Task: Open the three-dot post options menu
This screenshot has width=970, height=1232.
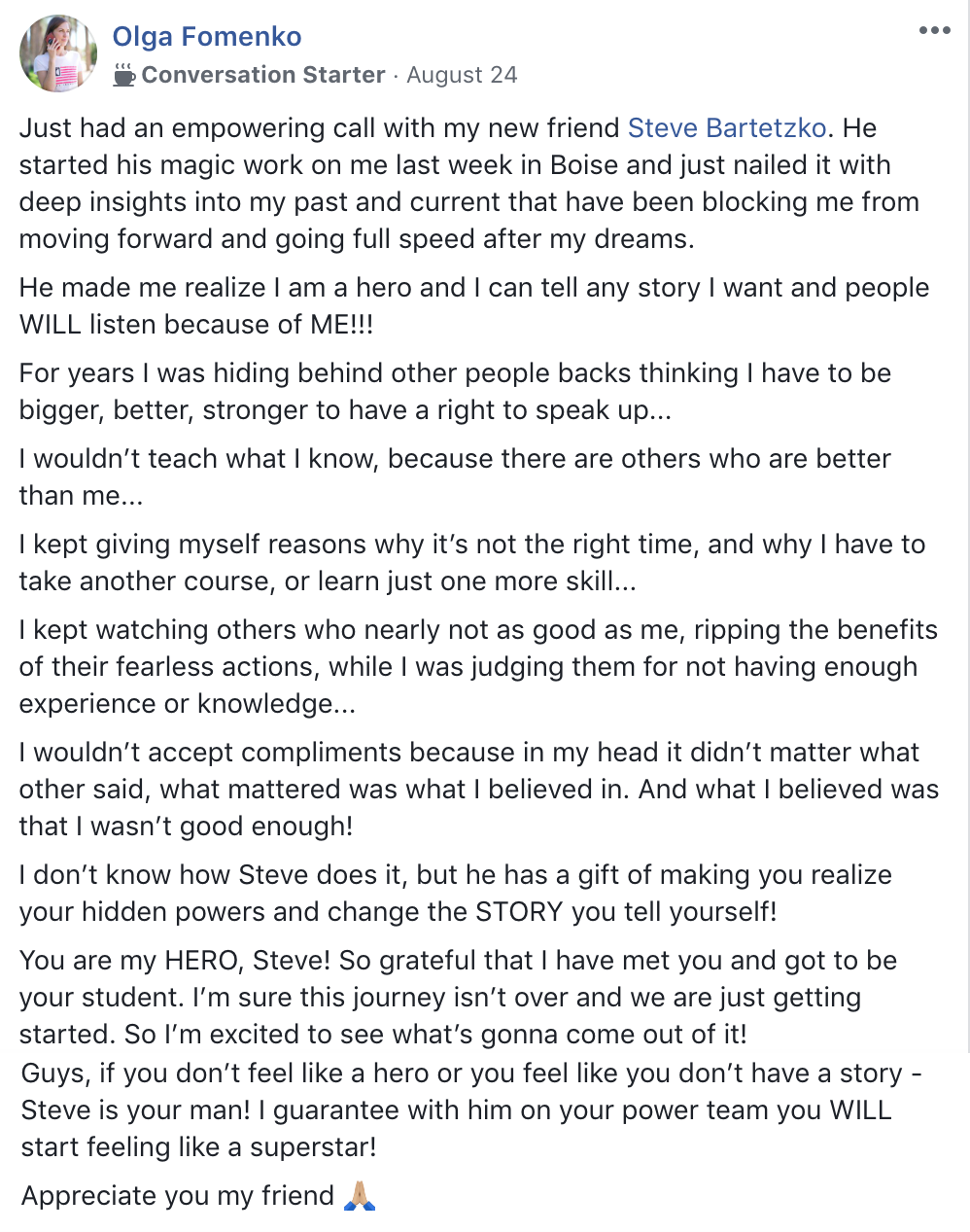Action: pyautogui.click(x=934, y=31)
